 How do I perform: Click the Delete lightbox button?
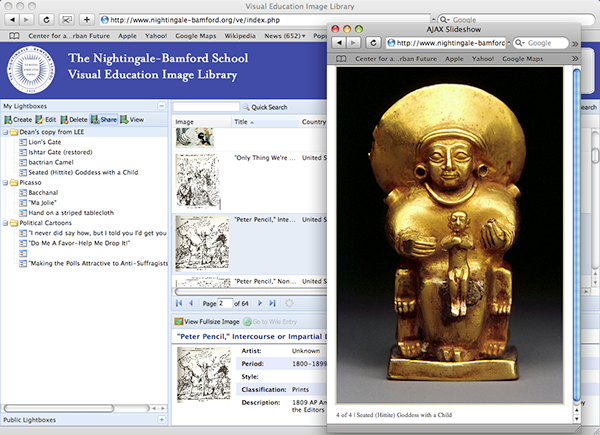tap(74, 120)
